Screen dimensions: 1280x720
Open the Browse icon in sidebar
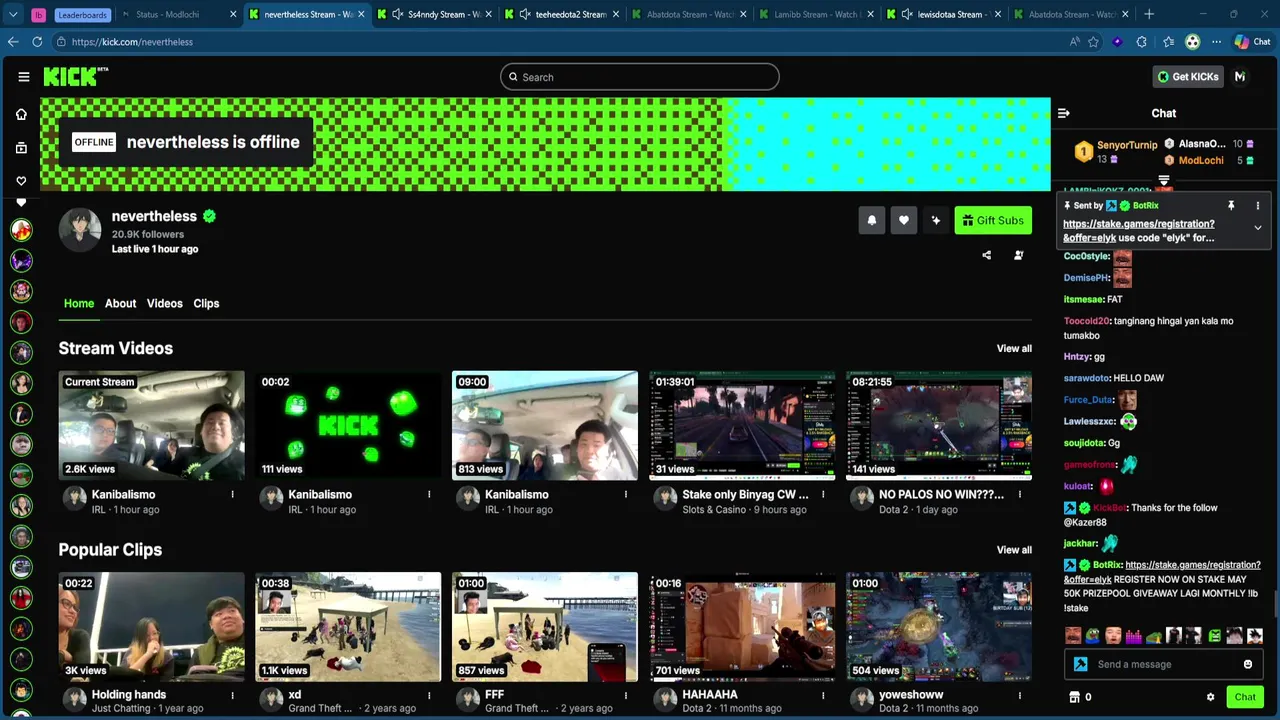pos(21,148)
